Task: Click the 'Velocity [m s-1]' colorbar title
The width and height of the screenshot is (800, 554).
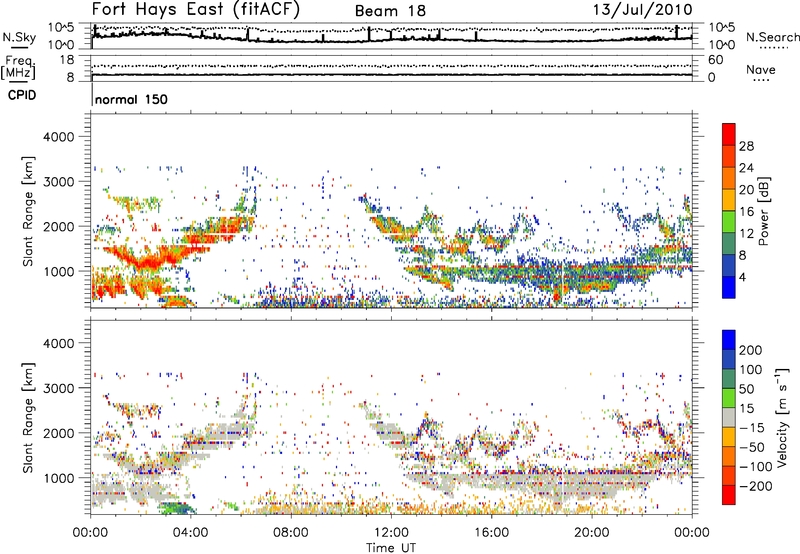Action: pos(782,417)
